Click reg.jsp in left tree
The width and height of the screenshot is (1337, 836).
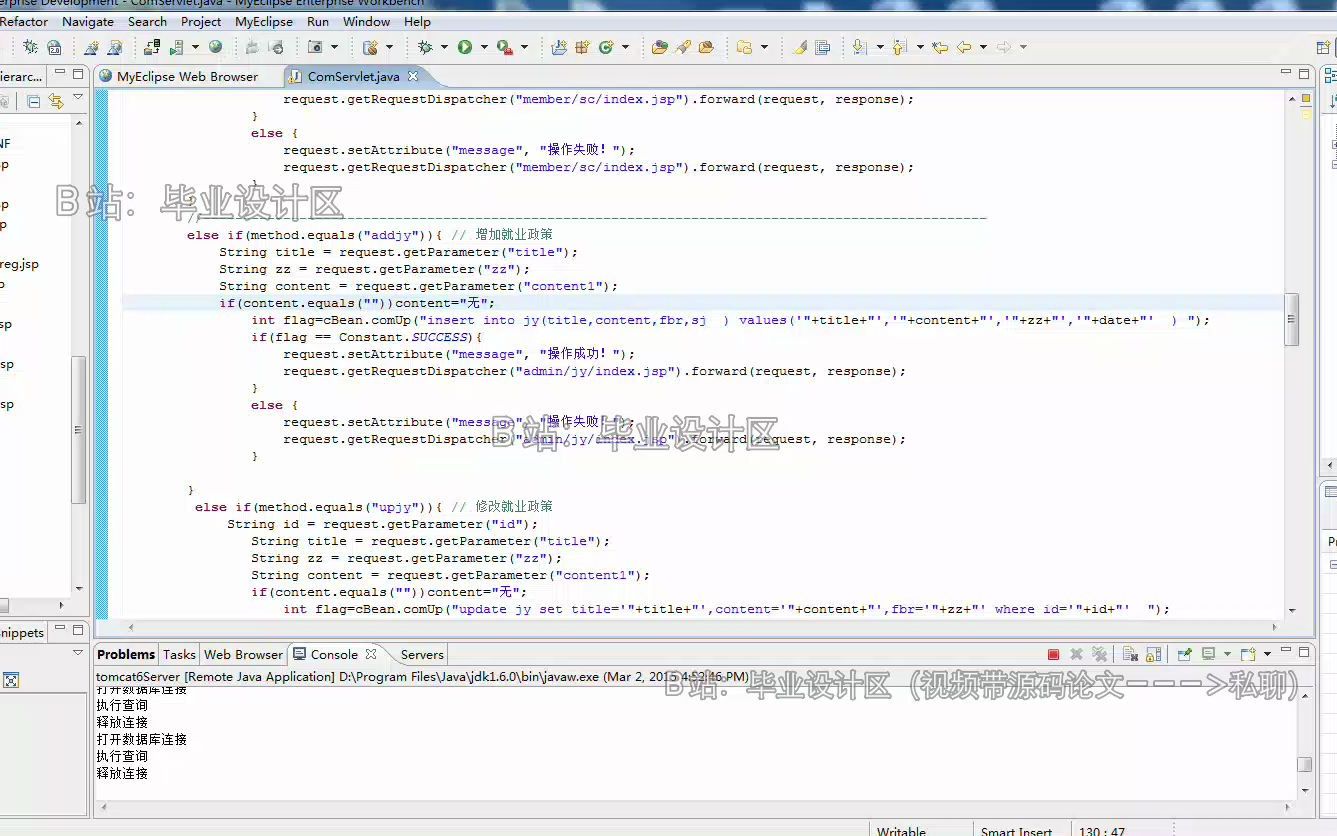click(x=19, y=264)
